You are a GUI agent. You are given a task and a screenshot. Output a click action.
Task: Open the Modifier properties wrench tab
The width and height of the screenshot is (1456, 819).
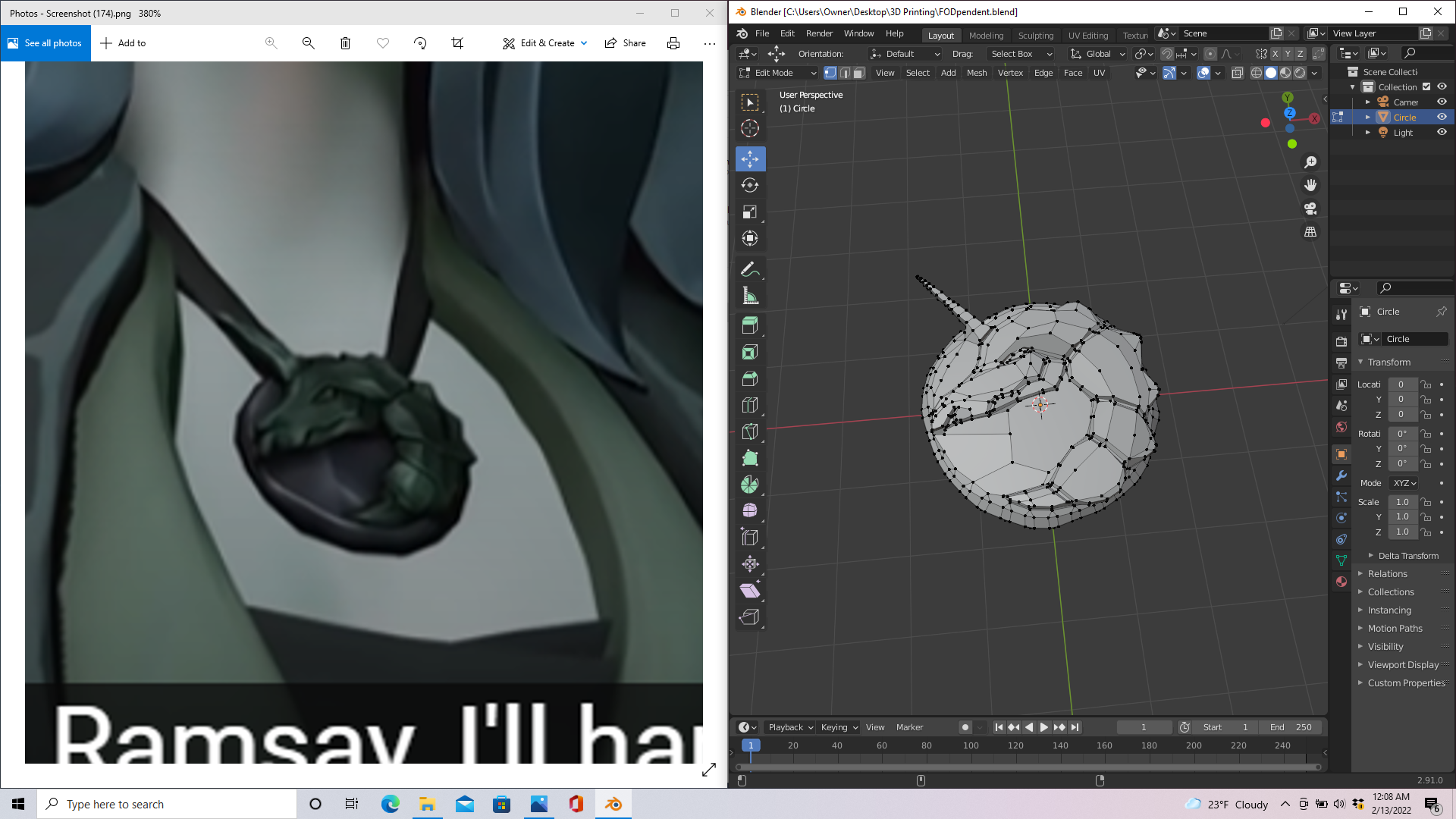tap(1341, 475)
